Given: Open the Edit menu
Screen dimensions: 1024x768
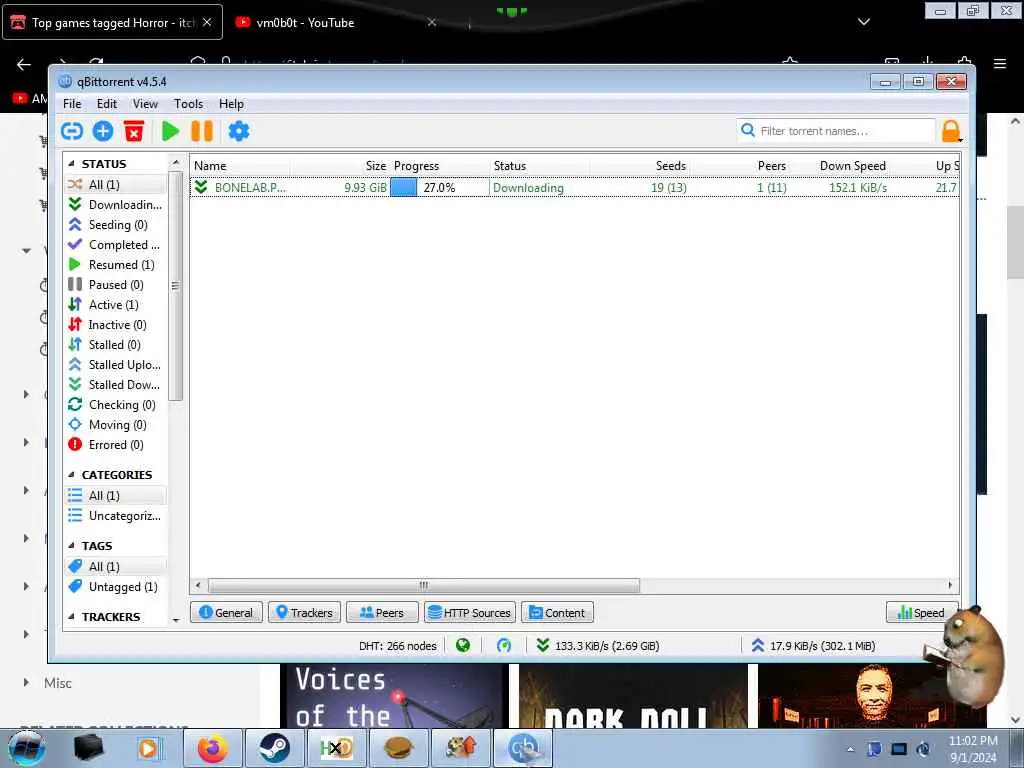Looking at the screenshot, I should point(106,104).
